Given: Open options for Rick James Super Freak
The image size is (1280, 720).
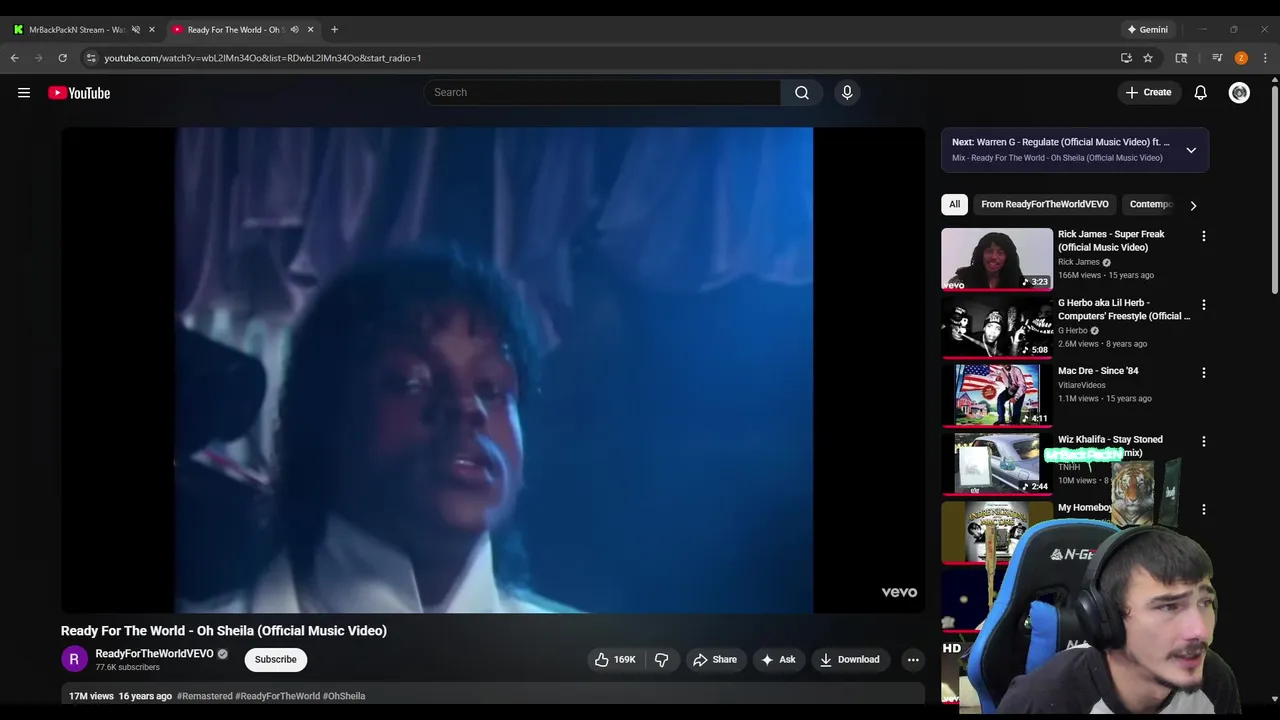Looking at the screenshot, I should coord(1204,236).
